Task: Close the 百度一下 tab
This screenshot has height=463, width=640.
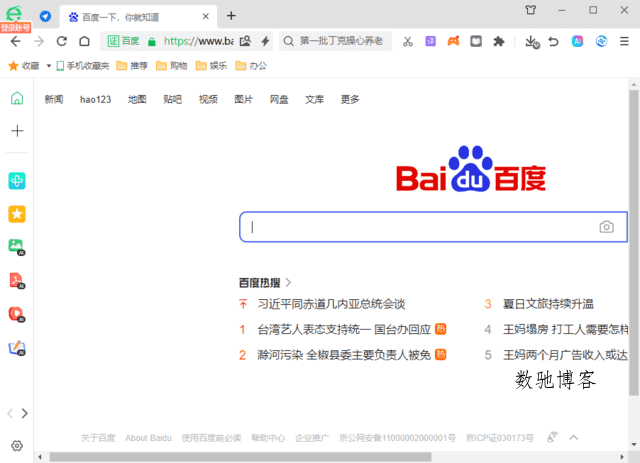Action: 206,16
